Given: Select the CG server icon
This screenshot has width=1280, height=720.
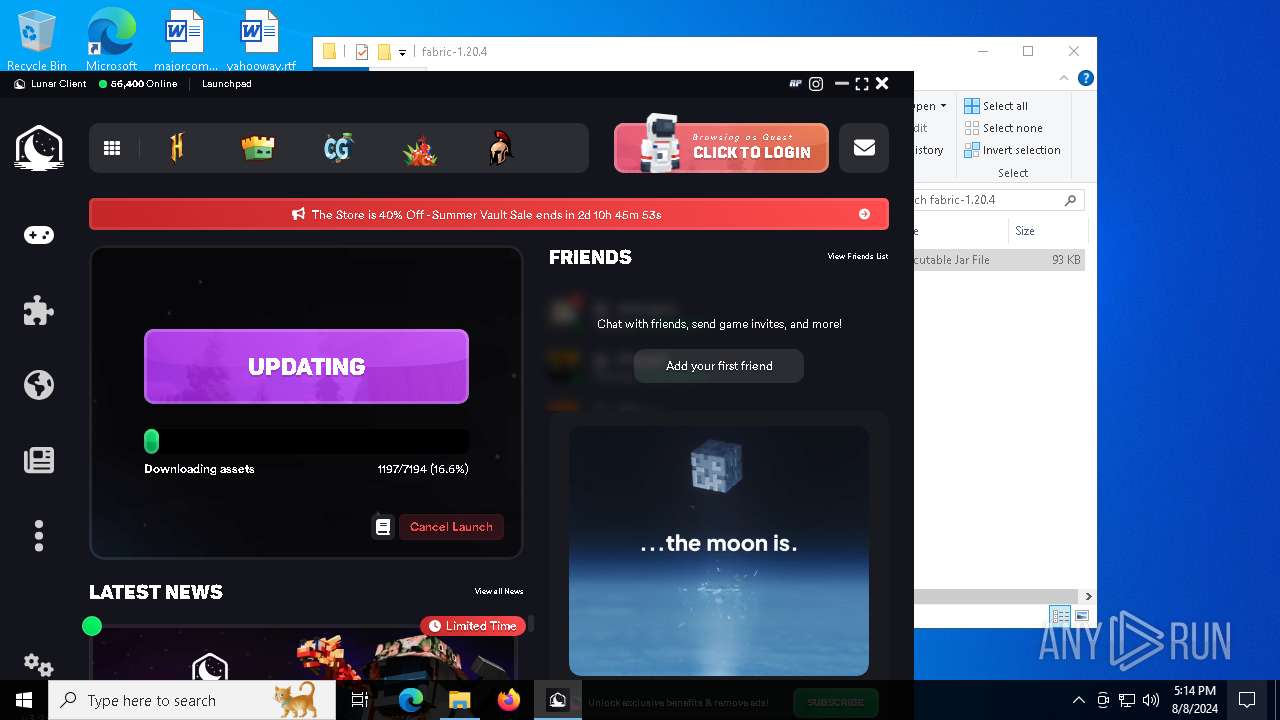Looking at the screenshot, I should coord(338,148).
